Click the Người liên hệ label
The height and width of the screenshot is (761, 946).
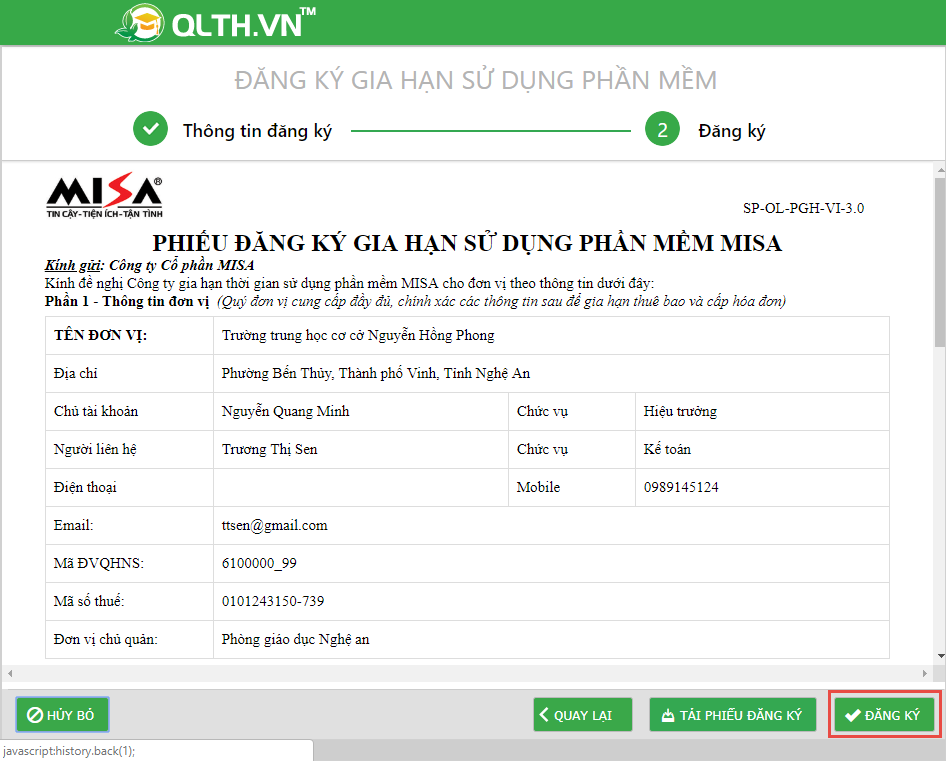pyautogui.click(x=95, y=450)
